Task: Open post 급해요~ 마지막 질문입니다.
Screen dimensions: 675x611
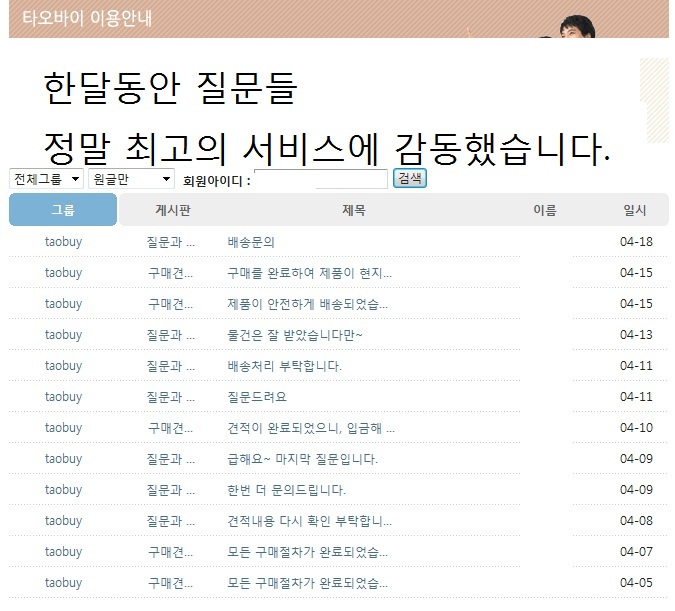Action: 302,459
